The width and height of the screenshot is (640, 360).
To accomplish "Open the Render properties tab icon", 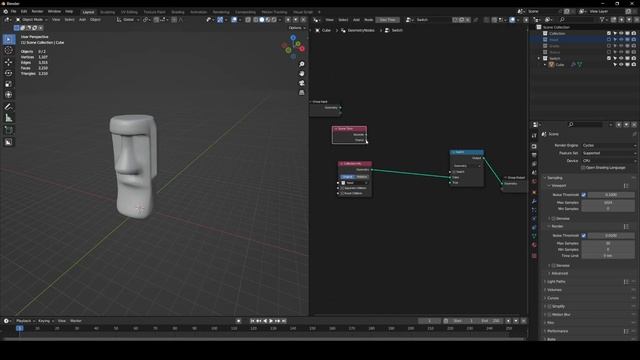I will click(x=534, y=146).
